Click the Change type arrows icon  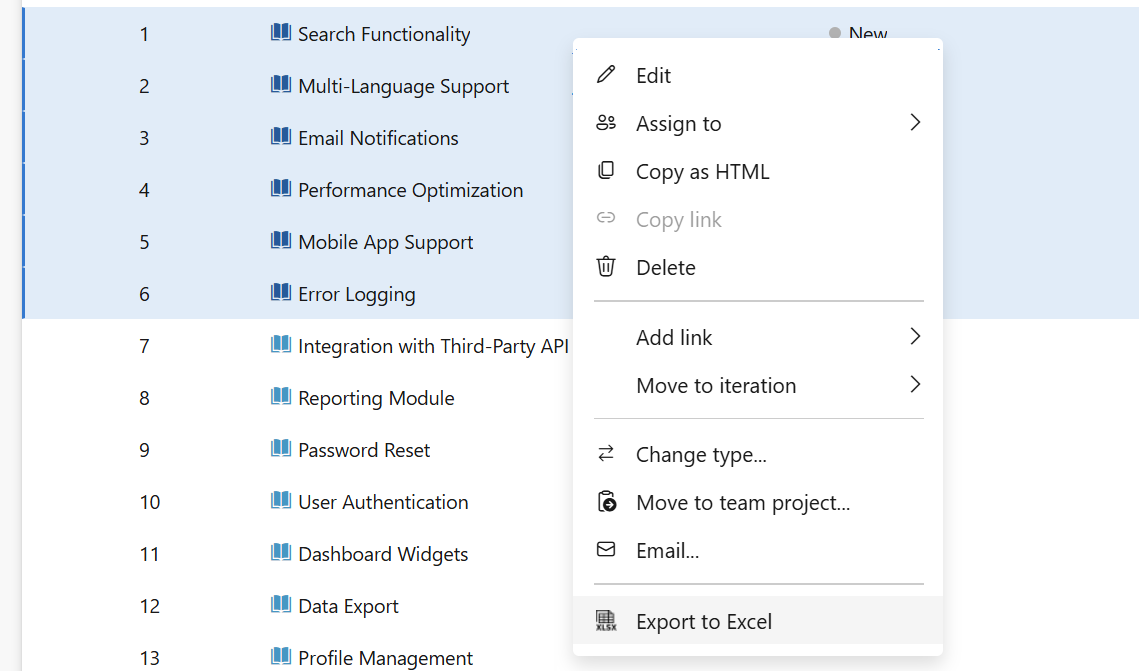pos(606,454)
